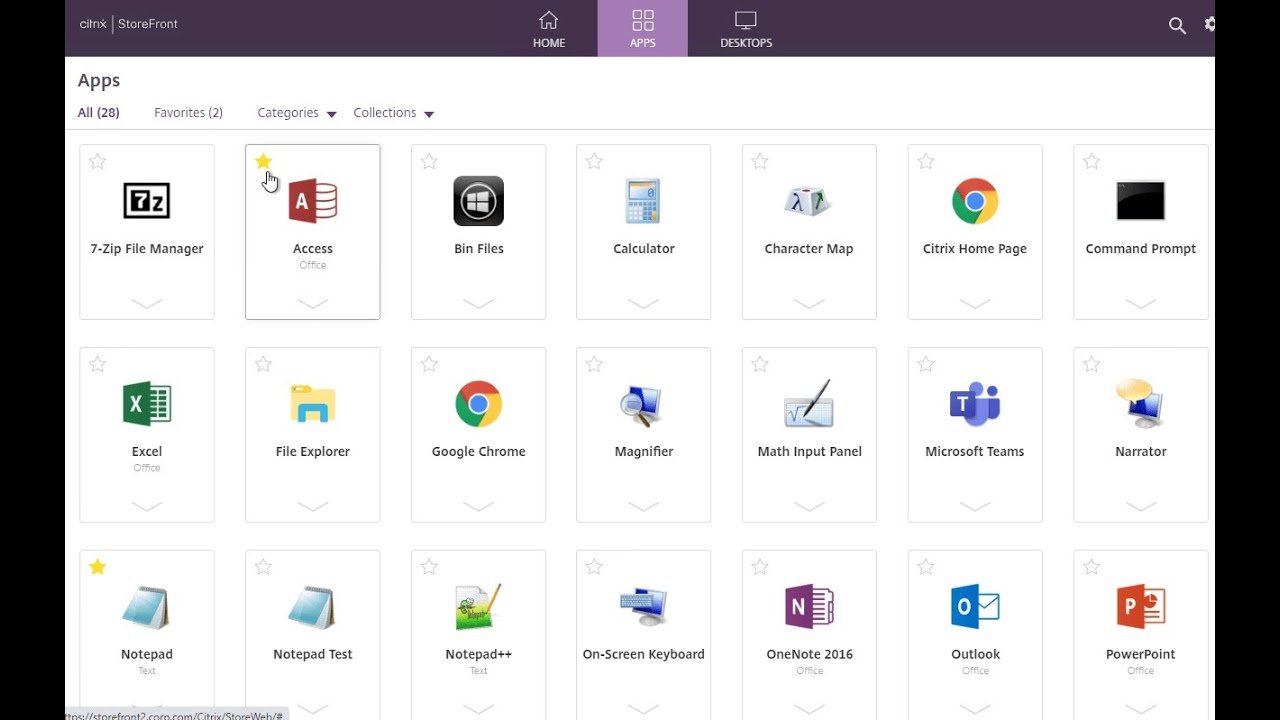Star the Narrator app tile
The image size is (1280, 720).
point(1092,364)
